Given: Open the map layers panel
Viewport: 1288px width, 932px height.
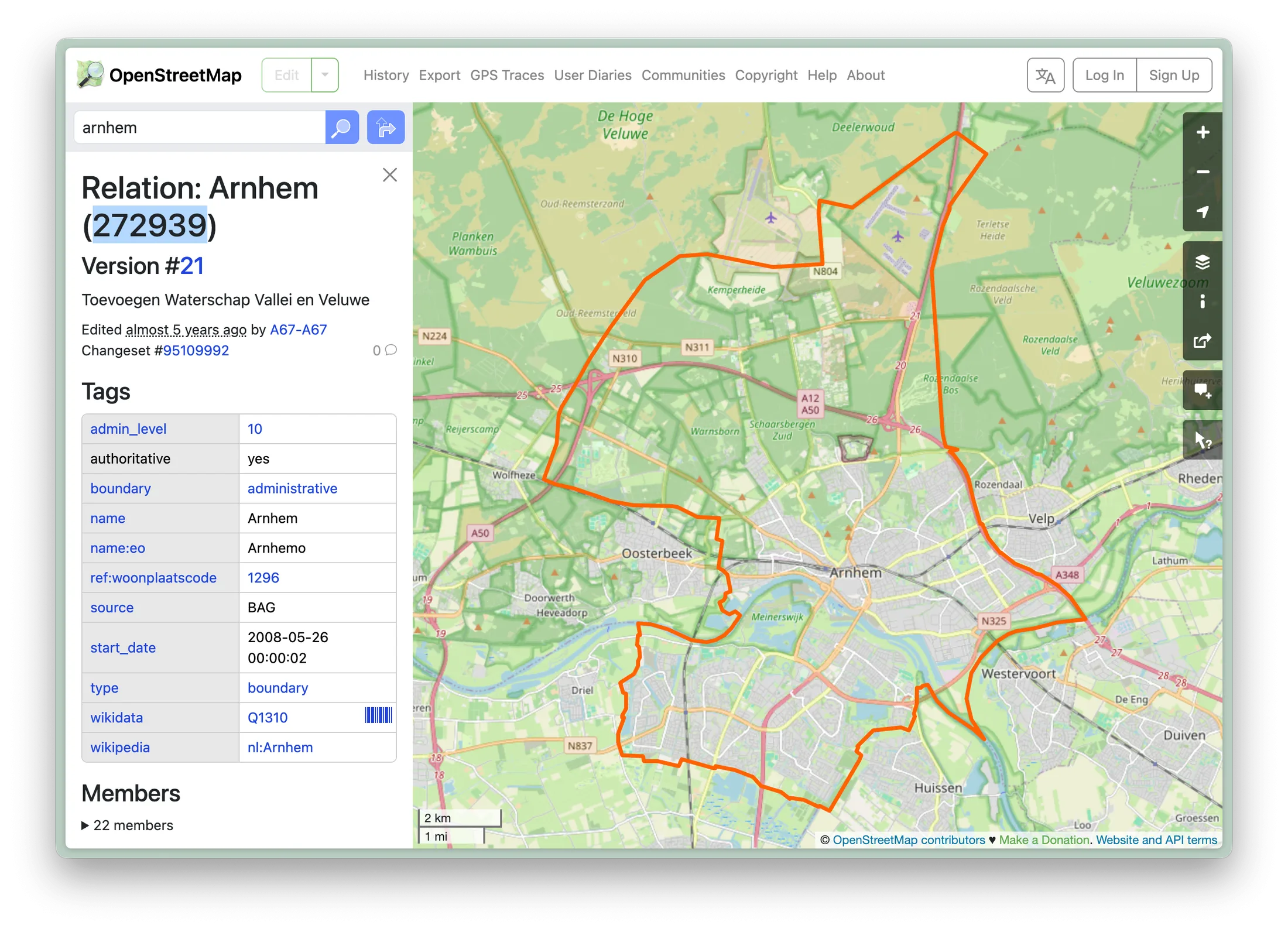Looking at the screenshot, I should (1203, 262).
